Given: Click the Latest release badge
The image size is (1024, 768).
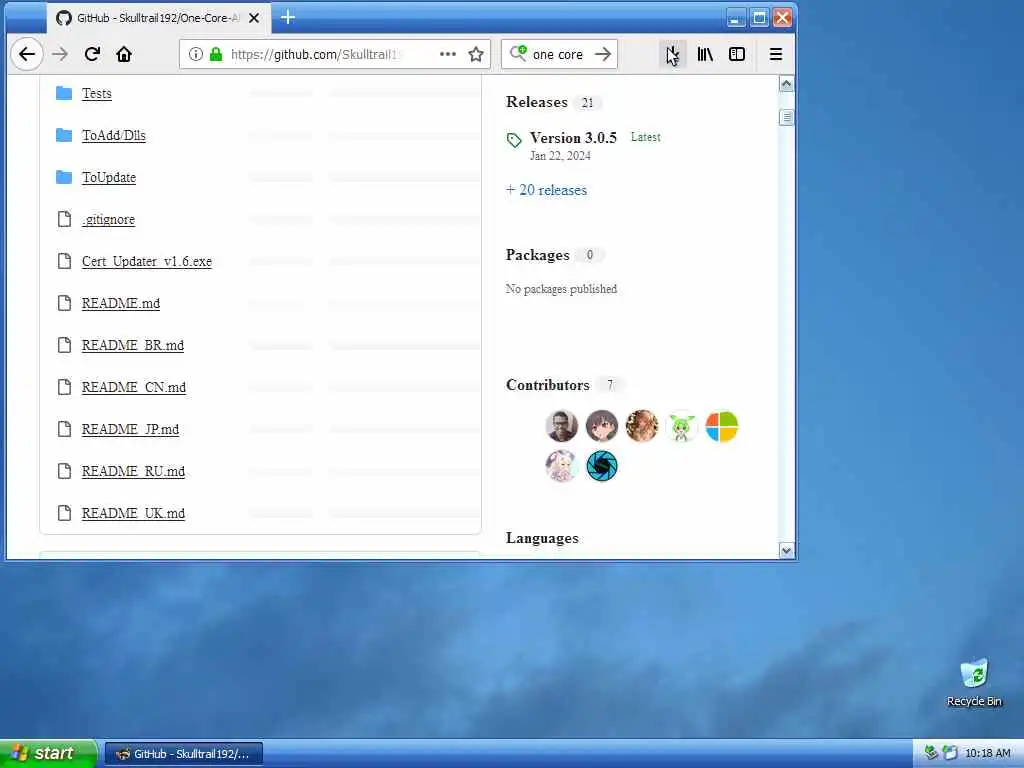Looking at the screenshot, I should coord(646,137).
